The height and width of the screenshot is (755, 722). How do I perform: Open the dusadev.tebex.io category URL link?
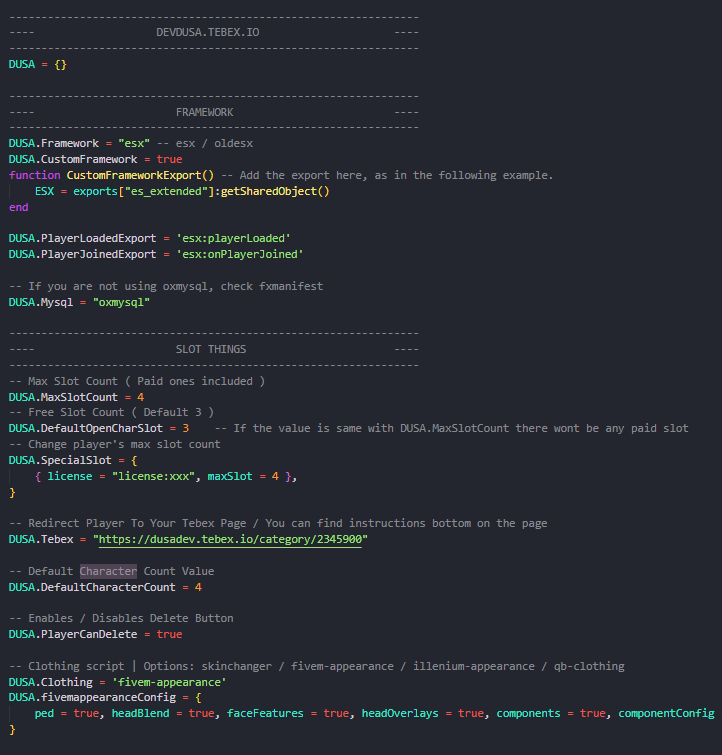[234, 539]
